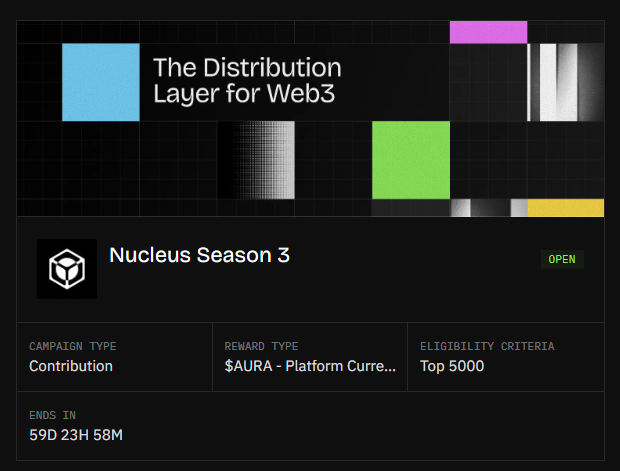Image resolution: width=620 pixels, height=471 pixels.
Task: Click the REWARD TYPE label
Action: tap(261, 346)
